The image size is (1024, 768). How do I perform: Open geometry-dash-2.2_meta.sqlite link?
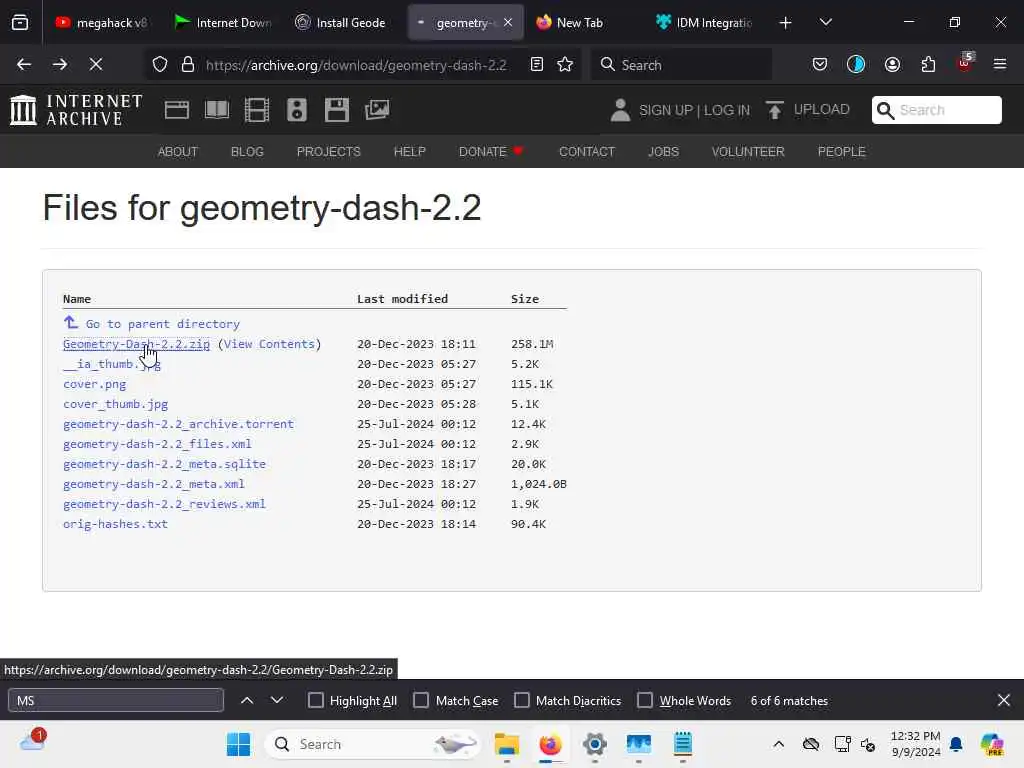165,464
